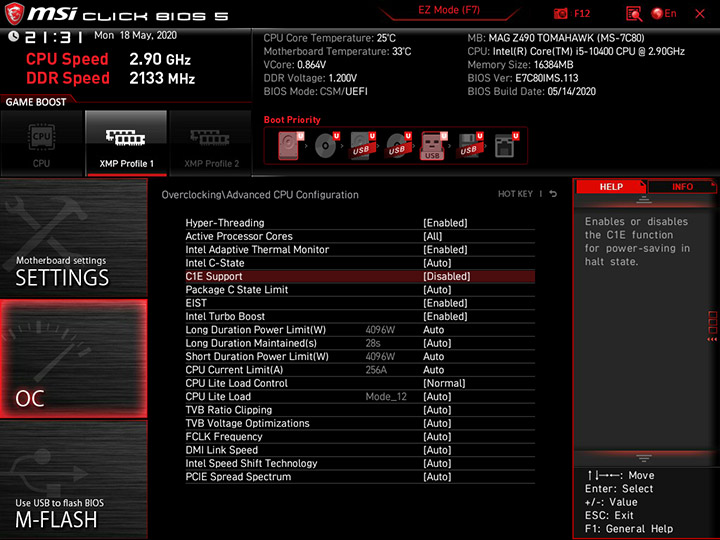Screen dimensions: 720x540
Task: Select the USB key boot device icon
Action: [x=433, y=146]
